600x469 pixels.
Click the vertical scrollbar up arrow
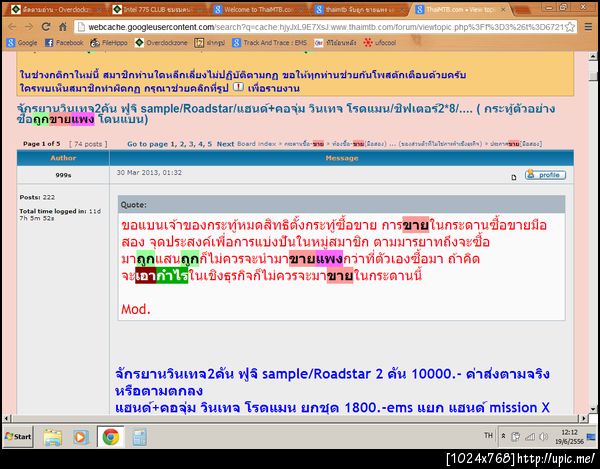tap(593, 56)
